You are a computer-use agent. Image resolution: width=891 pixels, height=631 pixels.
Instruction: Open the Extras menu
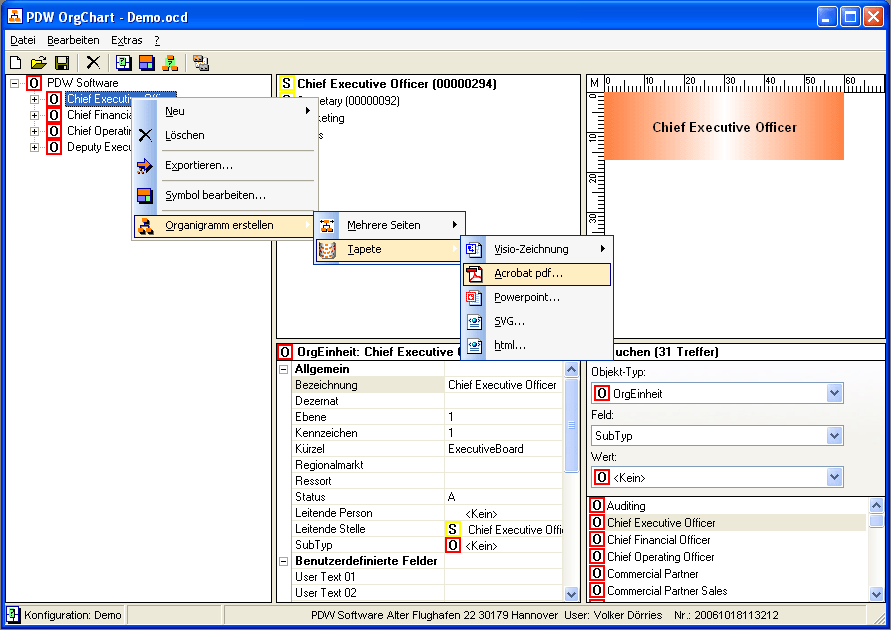(x=126, y=40)
